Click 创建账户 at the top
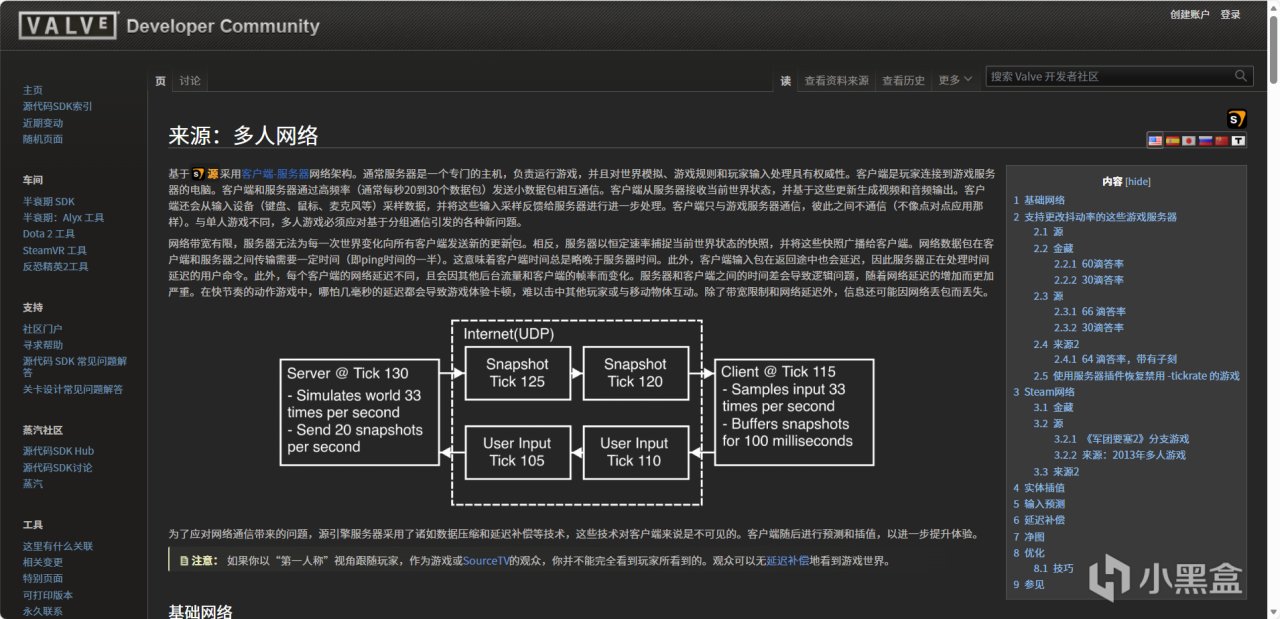This screenshot has height=619, width=1280. point(1190,14)
